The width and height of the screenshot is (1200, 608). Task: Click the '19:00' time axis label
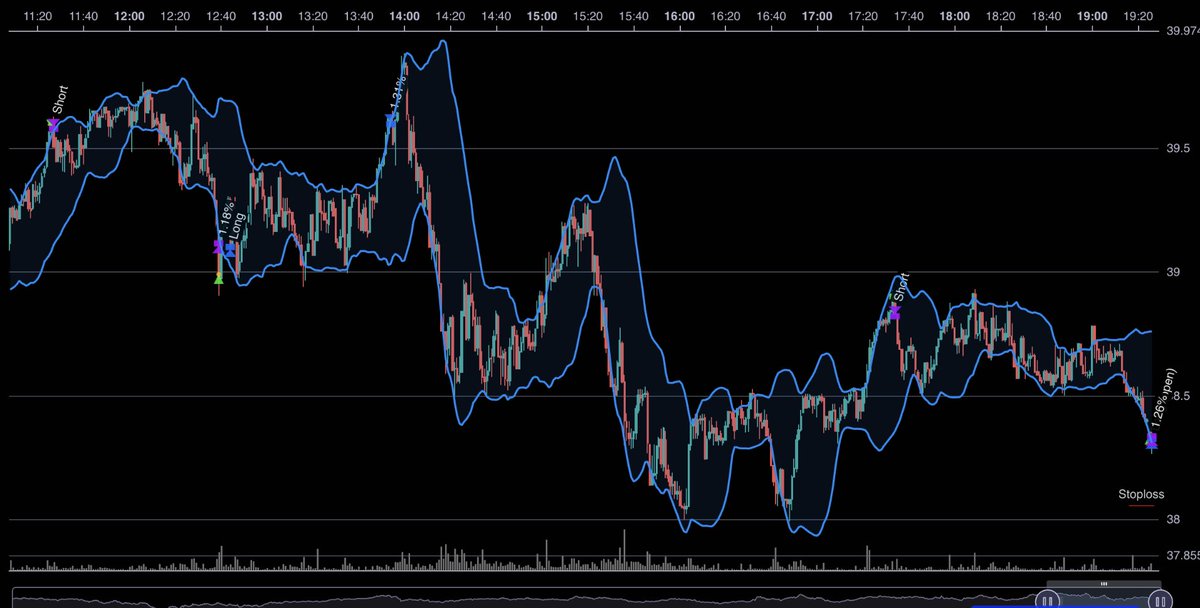point(1092,17)
